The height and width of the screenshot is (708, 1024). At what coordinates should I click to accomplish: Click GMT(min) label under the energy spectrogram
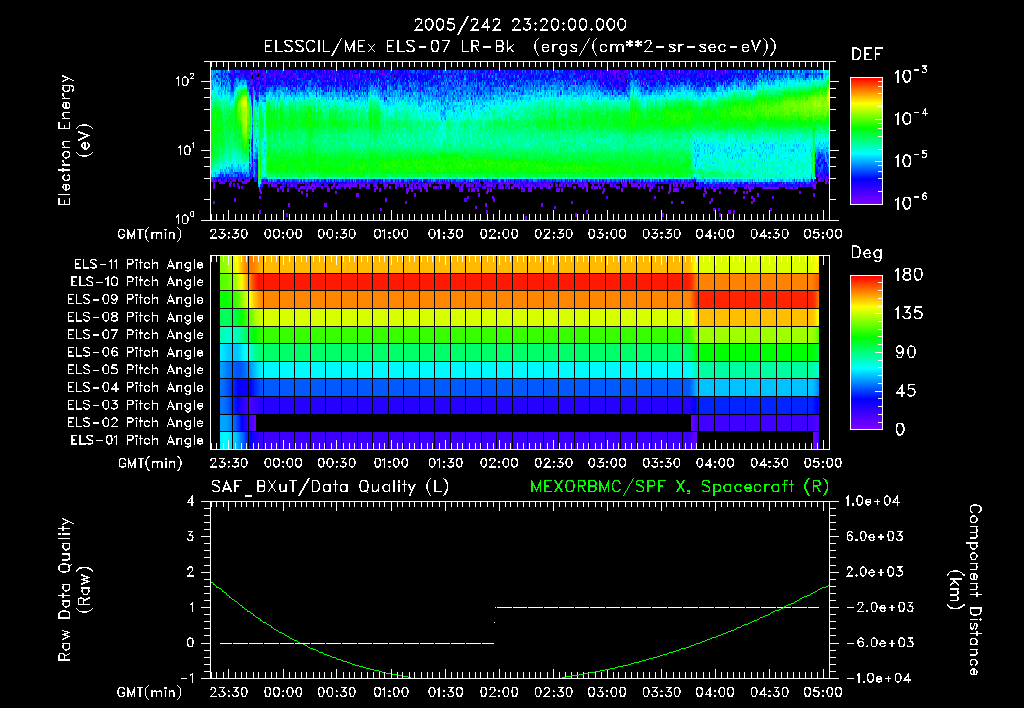point(150,234)
